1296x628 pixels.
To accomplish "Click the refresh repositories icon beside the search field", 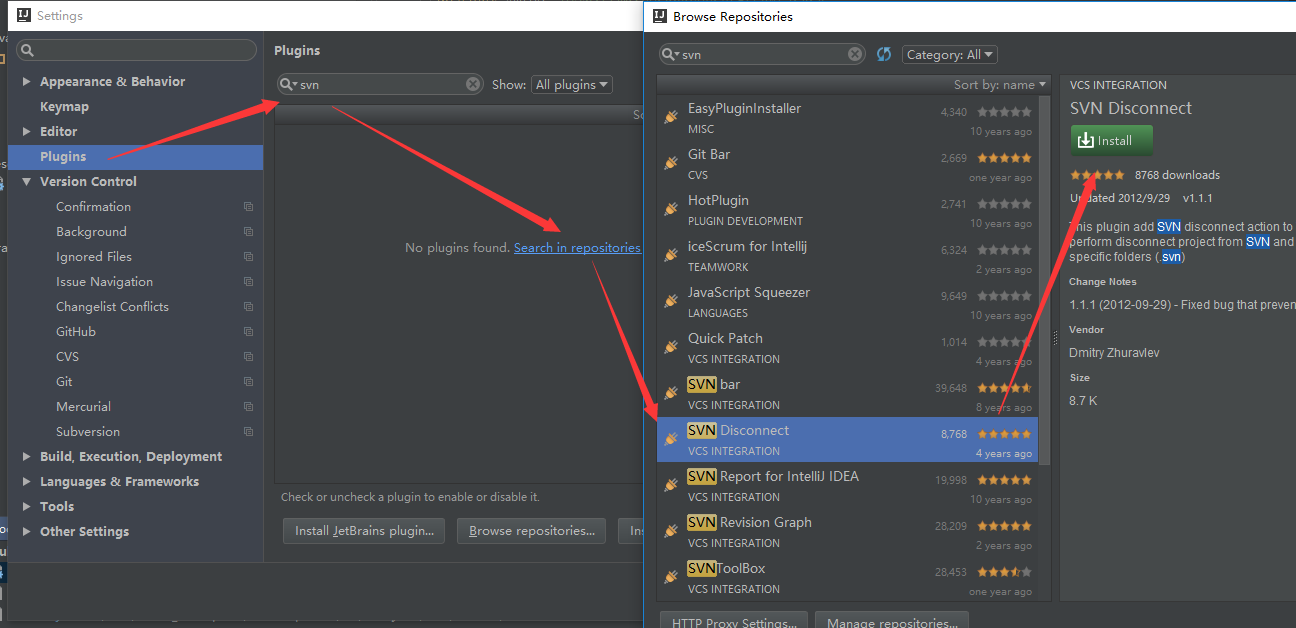I will point(884,54).
